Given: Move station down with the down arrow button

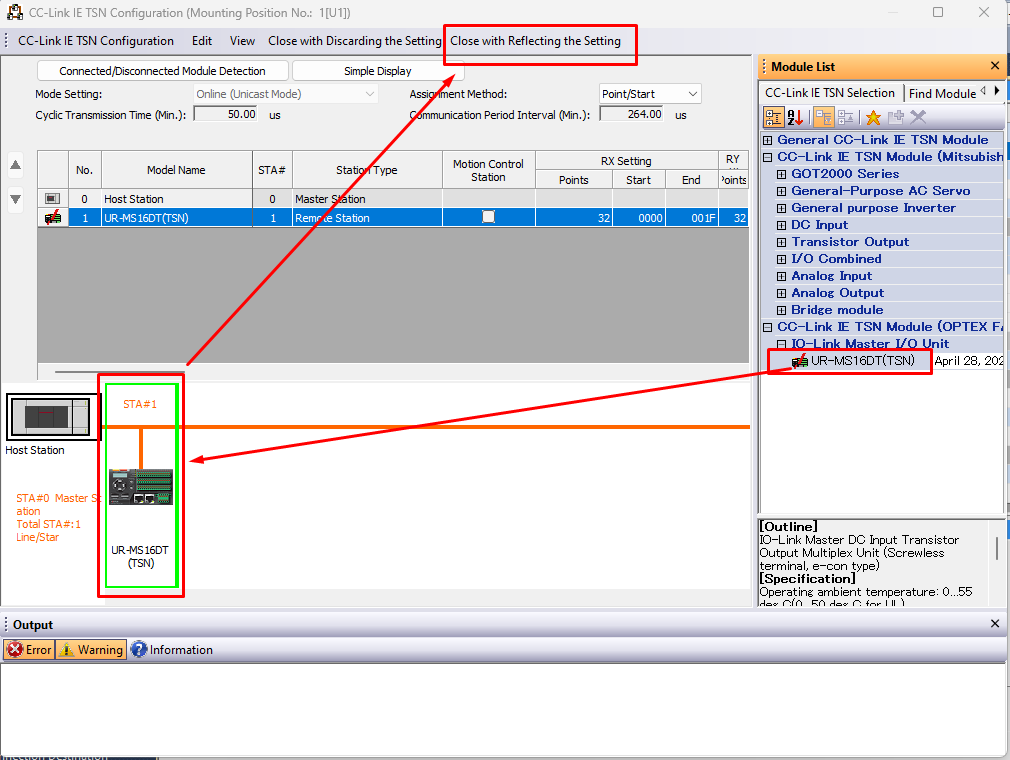Looking at the screenshot, I should point(15,199).
